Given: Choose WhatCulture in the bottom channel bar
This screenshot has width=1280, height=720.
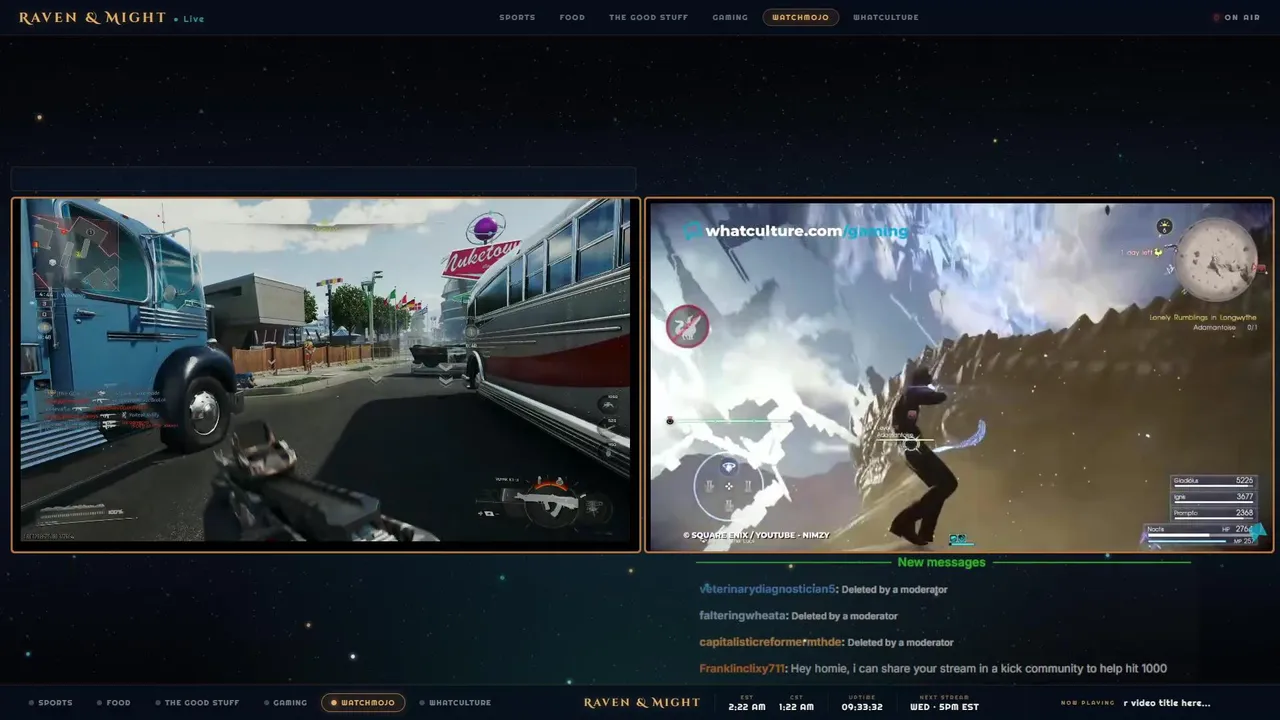Looking at the screenshot, I should 455,703.
